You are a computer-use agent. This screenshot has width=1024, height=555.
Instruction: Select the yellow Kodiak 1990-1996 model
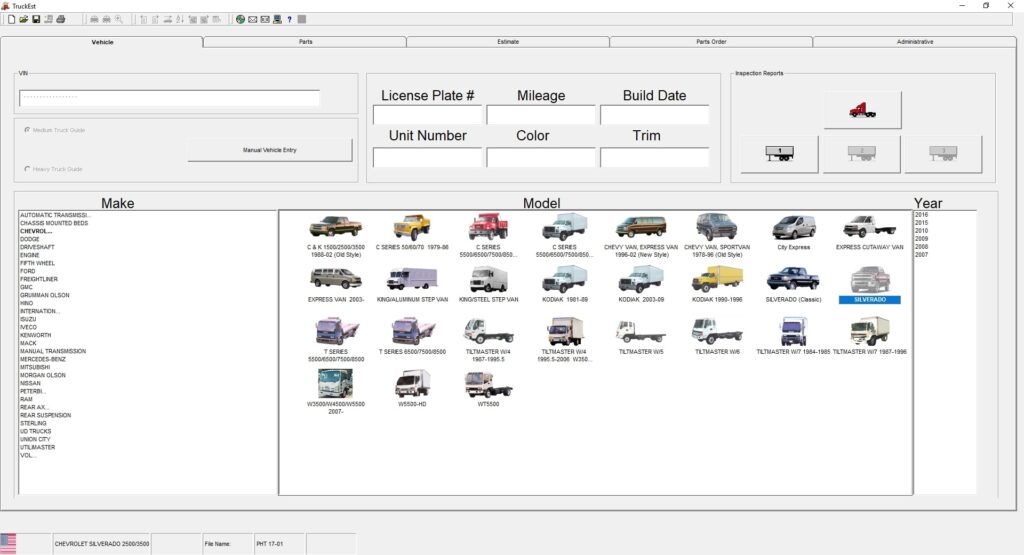(x=717, y=285)
